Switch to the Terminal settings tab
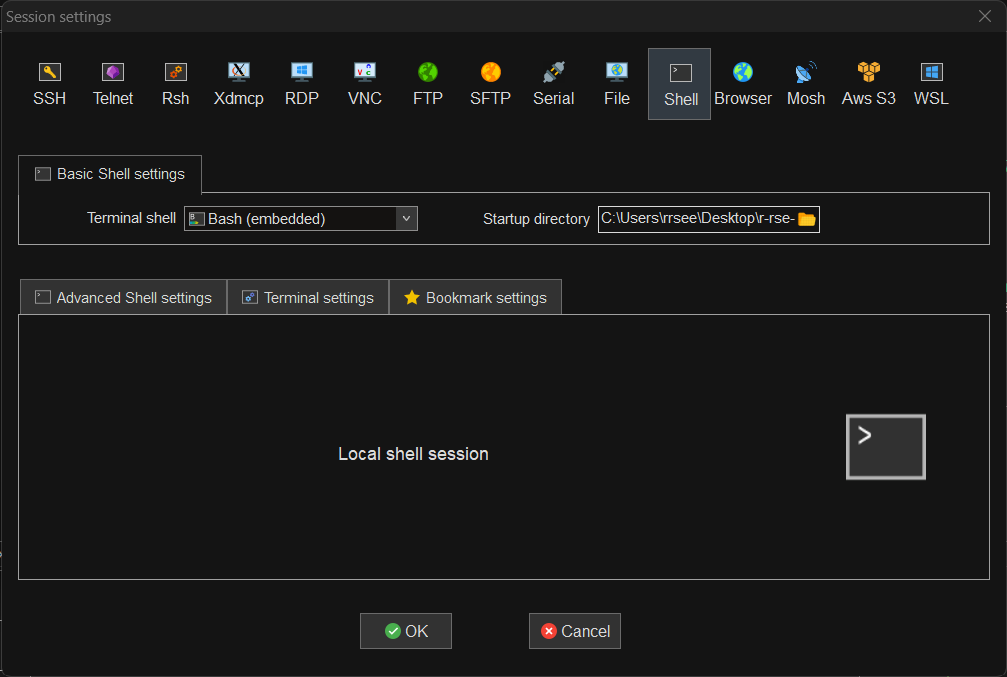 (307, 297)
